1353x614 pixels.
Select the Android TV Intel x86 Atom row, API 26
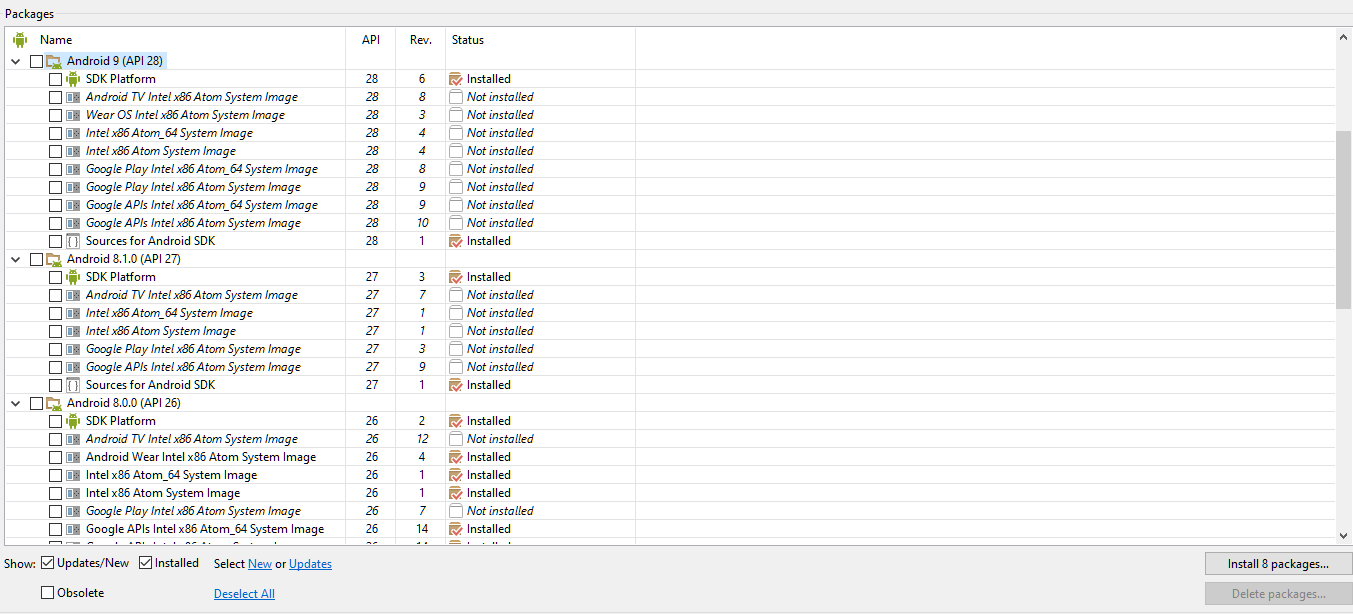670,439
